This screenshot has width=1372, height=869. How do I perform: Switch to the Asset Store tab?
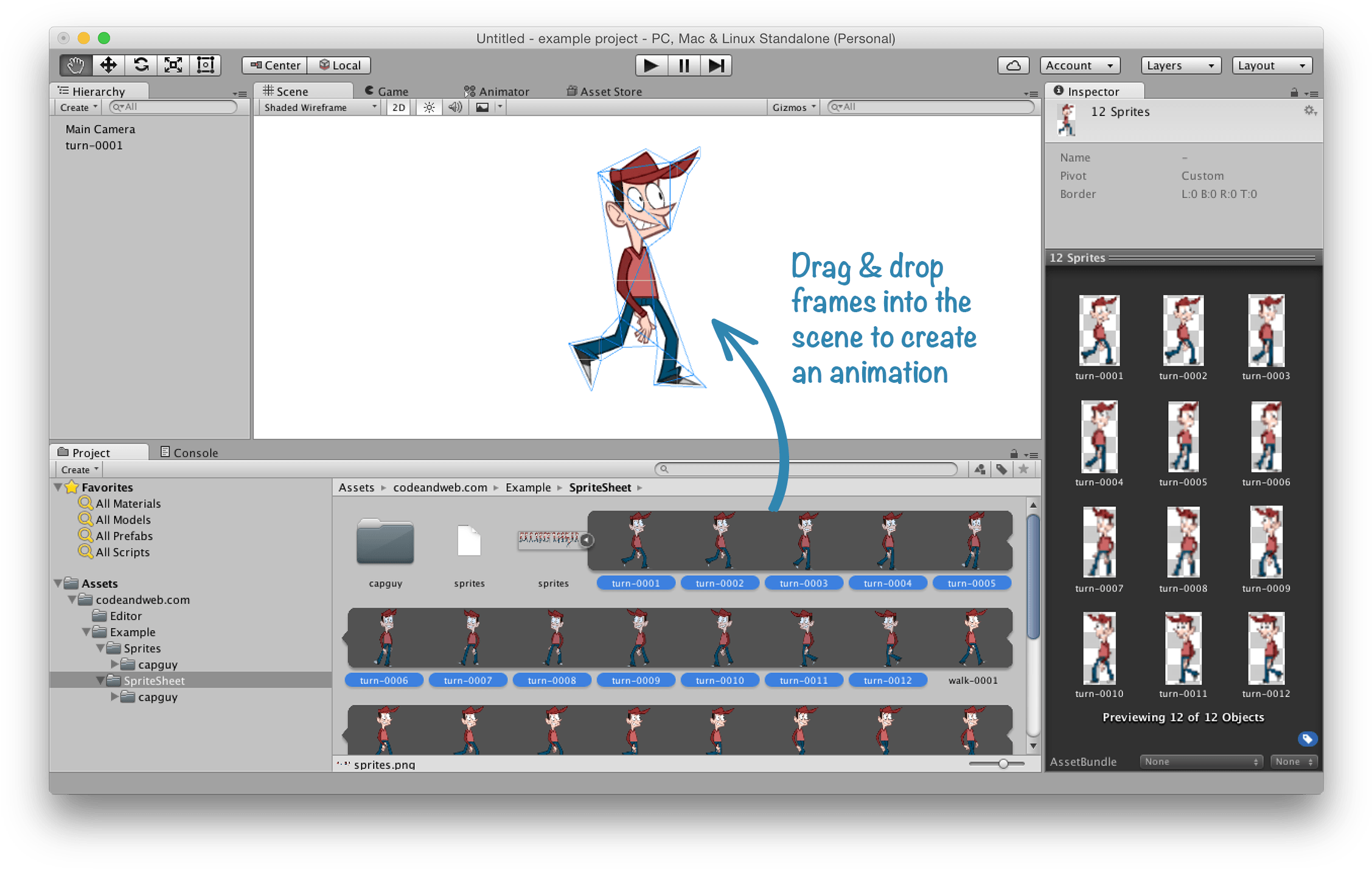pyautogui.click(x=604, y=91)
